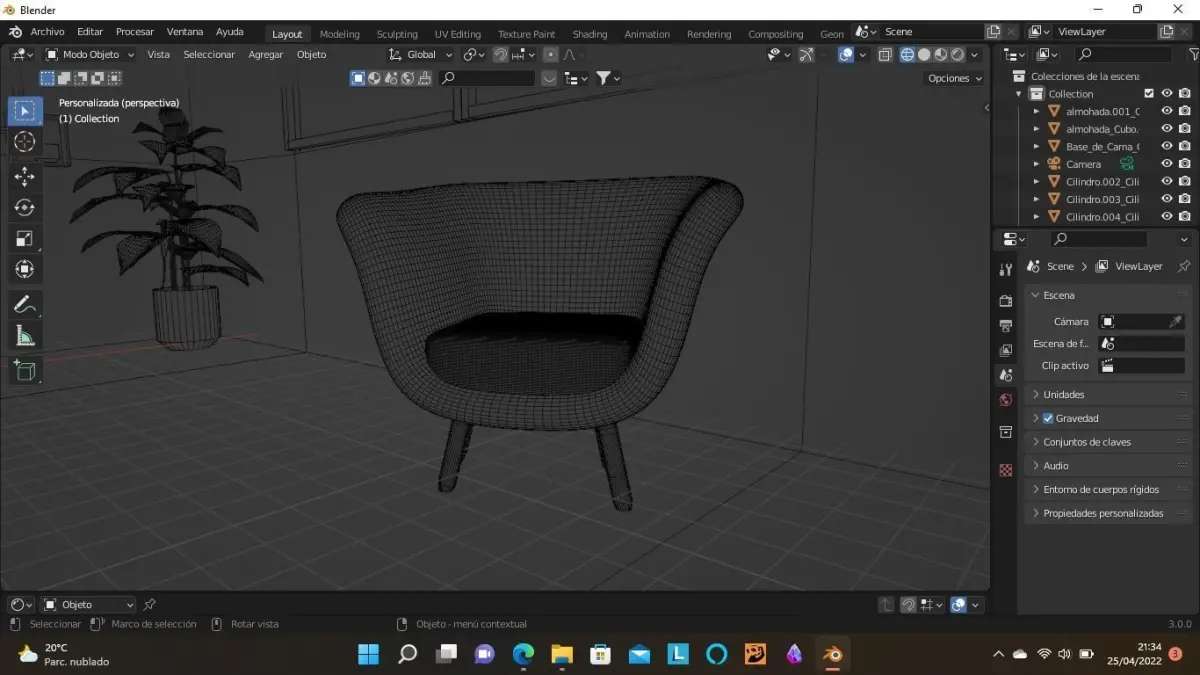Switch to rendered viewport shading
This screenshot has height=675, width=1200.
coord(958,55)
